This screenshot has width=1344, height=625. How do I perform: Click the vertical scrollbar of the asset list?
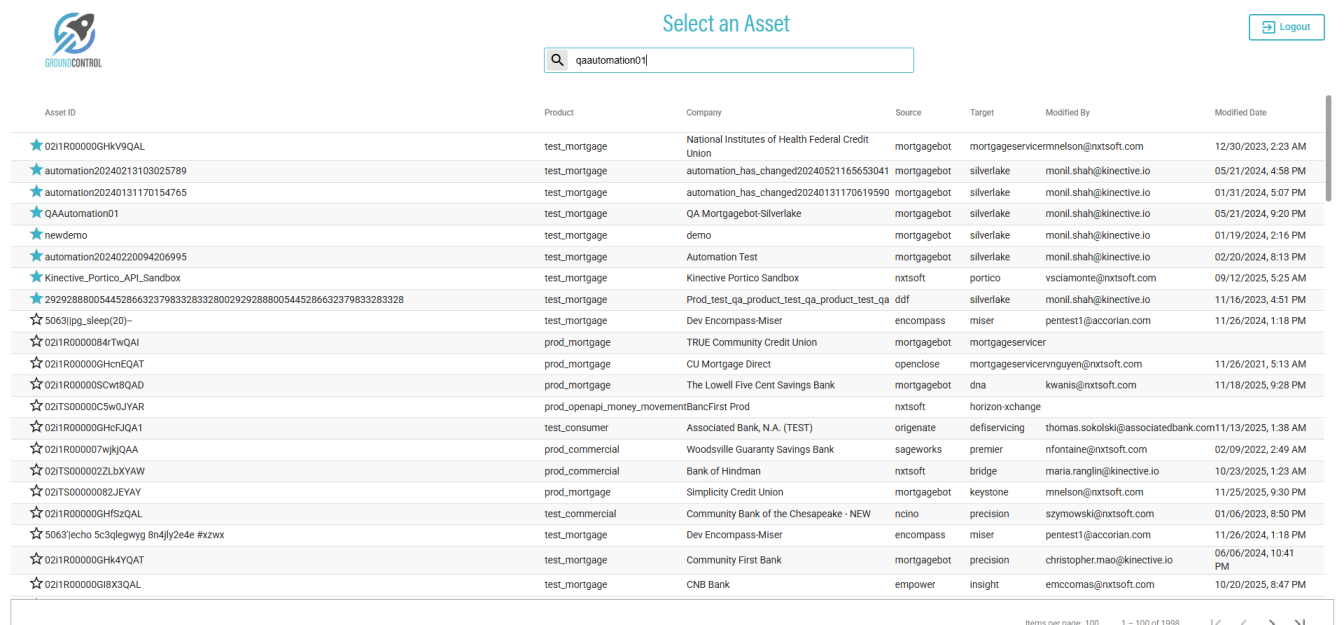(1328, 150)
